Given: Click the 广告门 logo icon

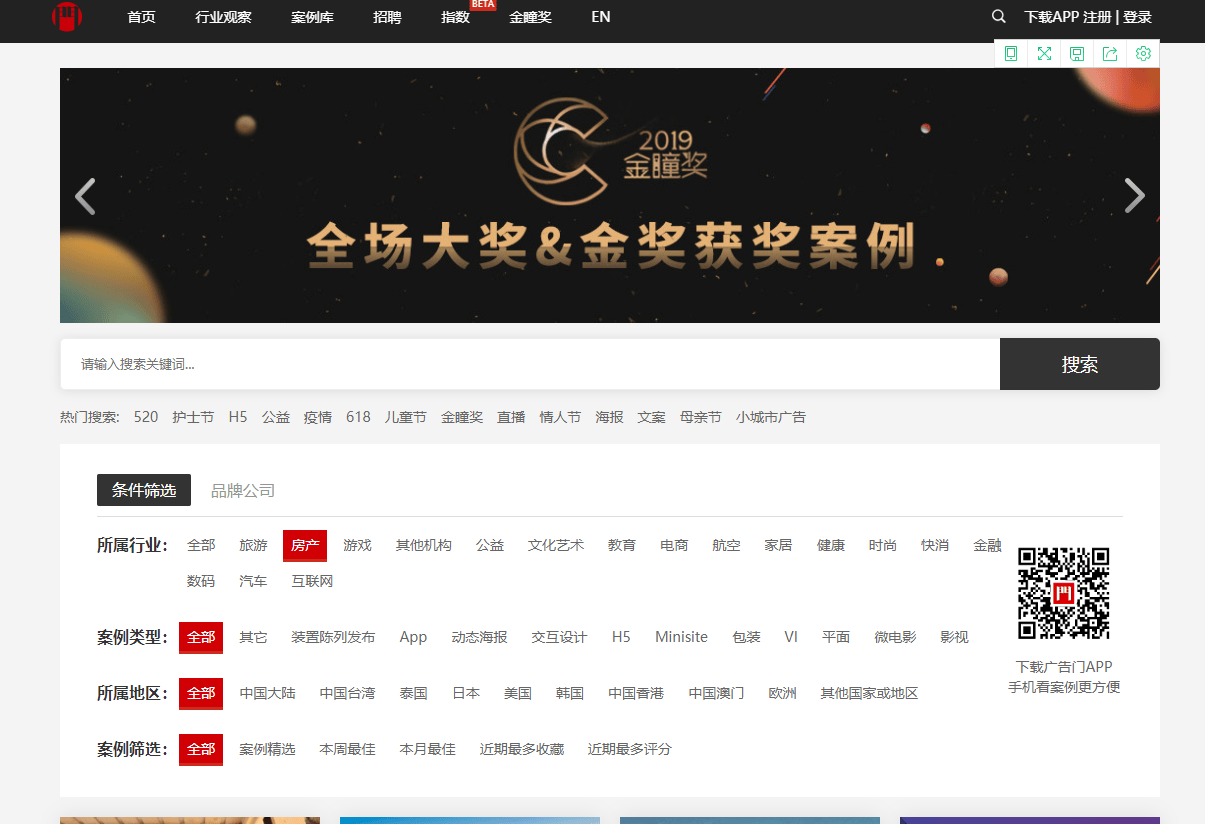Looking at the screenshot, I should pyautogui.click(x=66, y=17).
